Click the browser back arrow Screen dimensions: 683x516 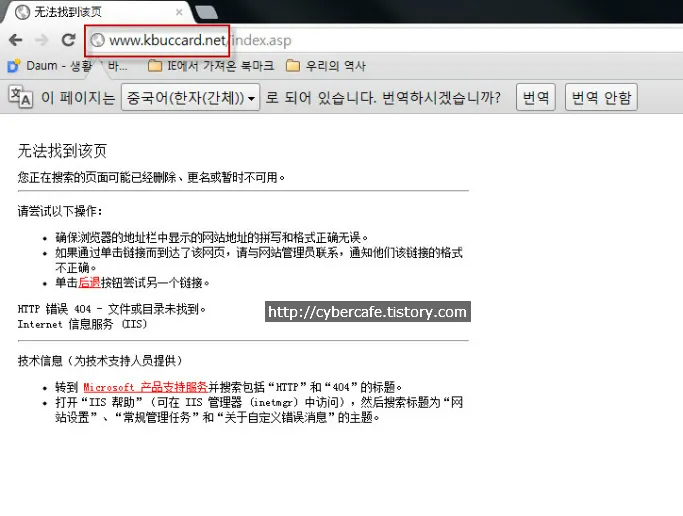pos(16,41)
